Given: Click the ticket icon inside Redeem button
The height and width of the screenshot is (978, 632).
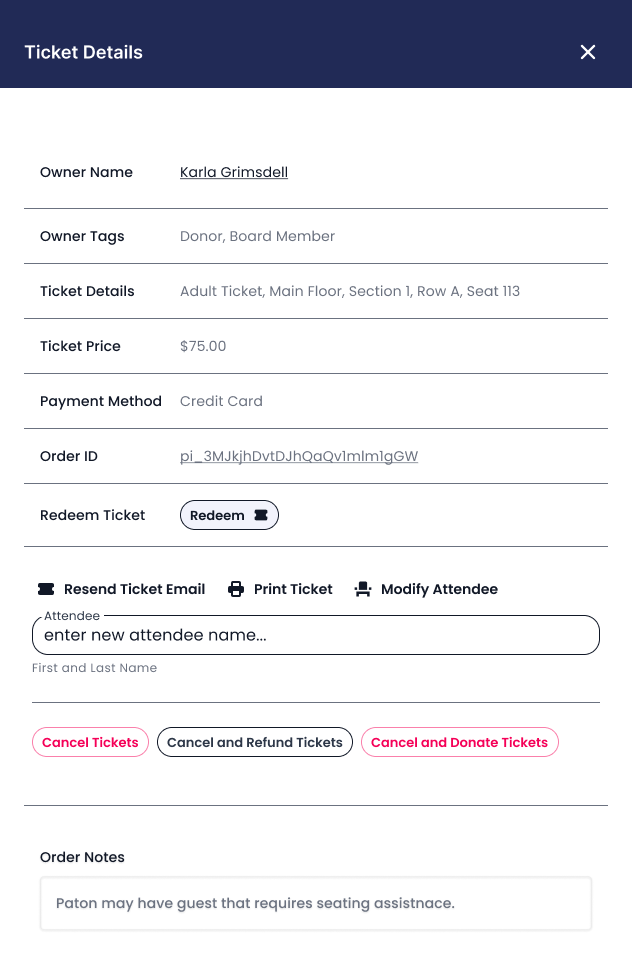Looking at the screenshot, I should pos(261,515).
